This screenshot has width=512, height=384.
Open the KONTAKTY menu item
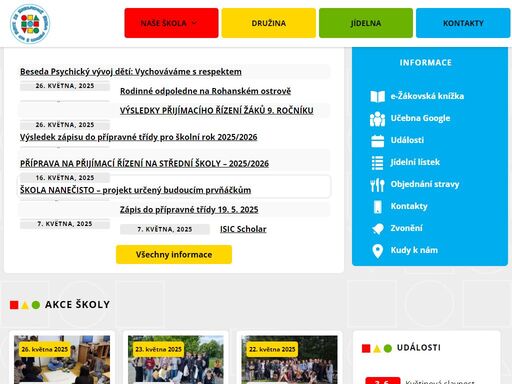pyautogui.click(x=463, y=23)
